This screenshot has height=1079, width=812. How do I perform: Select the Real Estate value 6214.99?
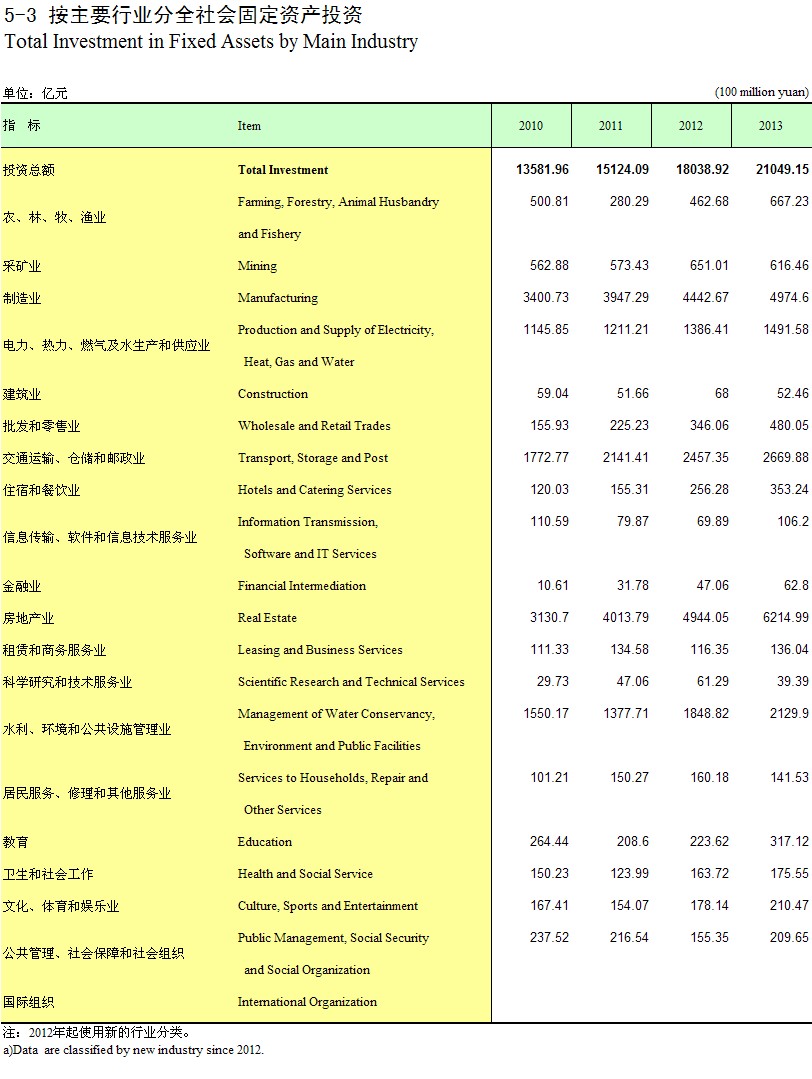786,617
